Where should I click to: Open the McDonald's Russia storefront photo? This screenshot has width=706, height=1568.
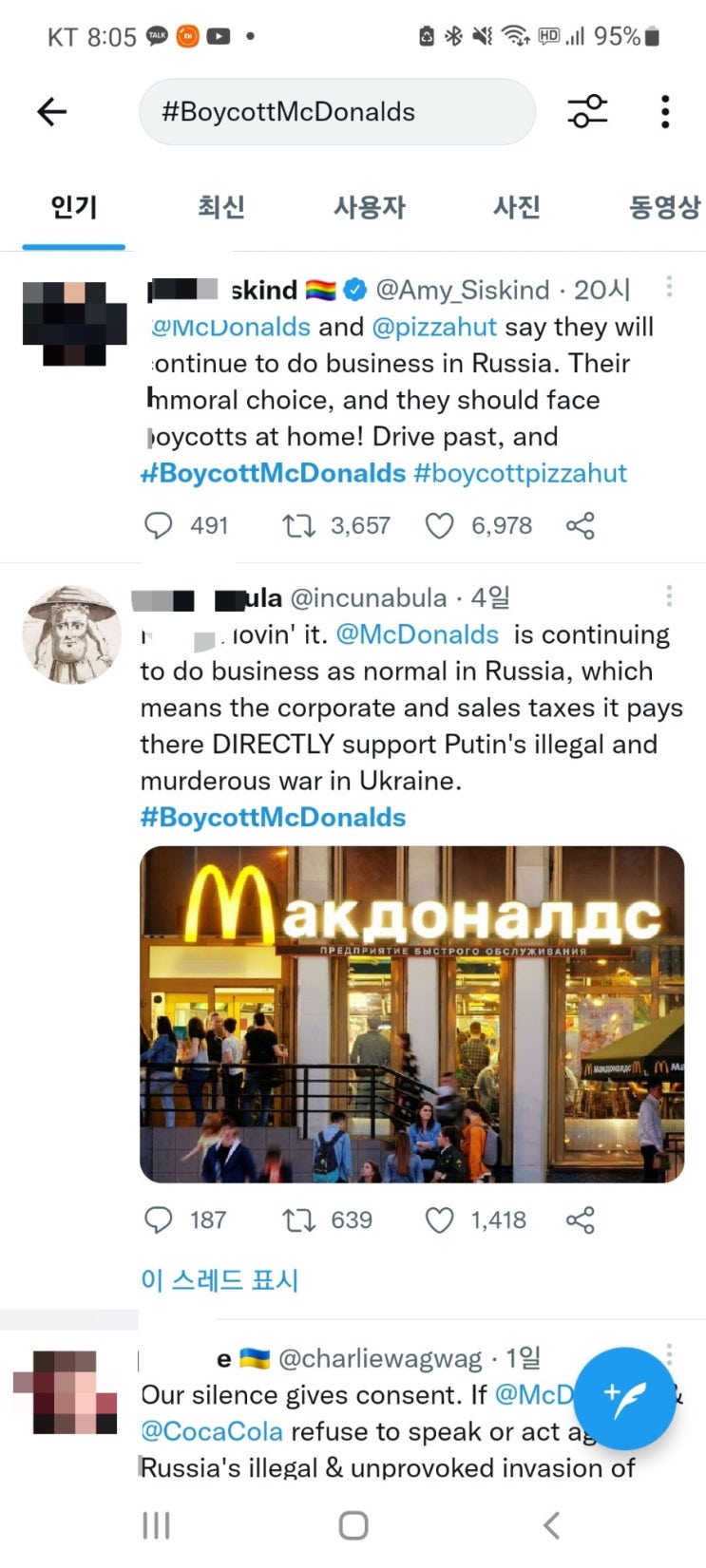pyautogui.click(x=412, y=1014)
